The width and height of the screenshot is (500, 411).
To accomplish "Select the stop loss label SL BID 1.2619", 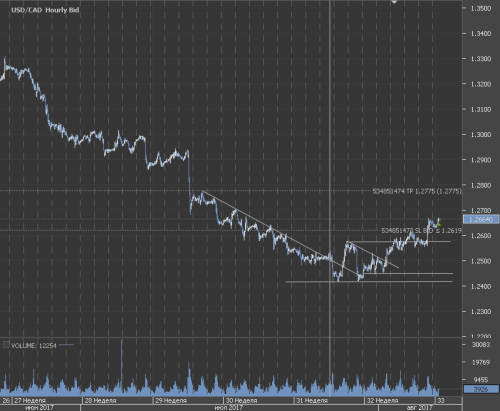I will (x=421, y=231).
